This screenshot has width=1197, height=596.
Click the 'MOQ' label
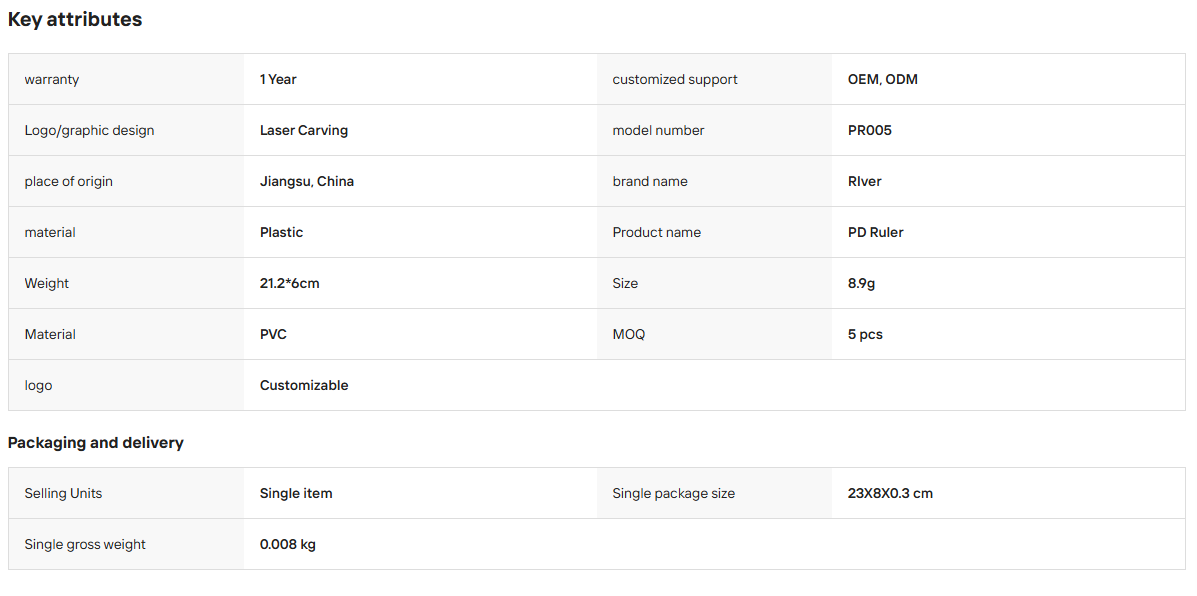(628, 334)
